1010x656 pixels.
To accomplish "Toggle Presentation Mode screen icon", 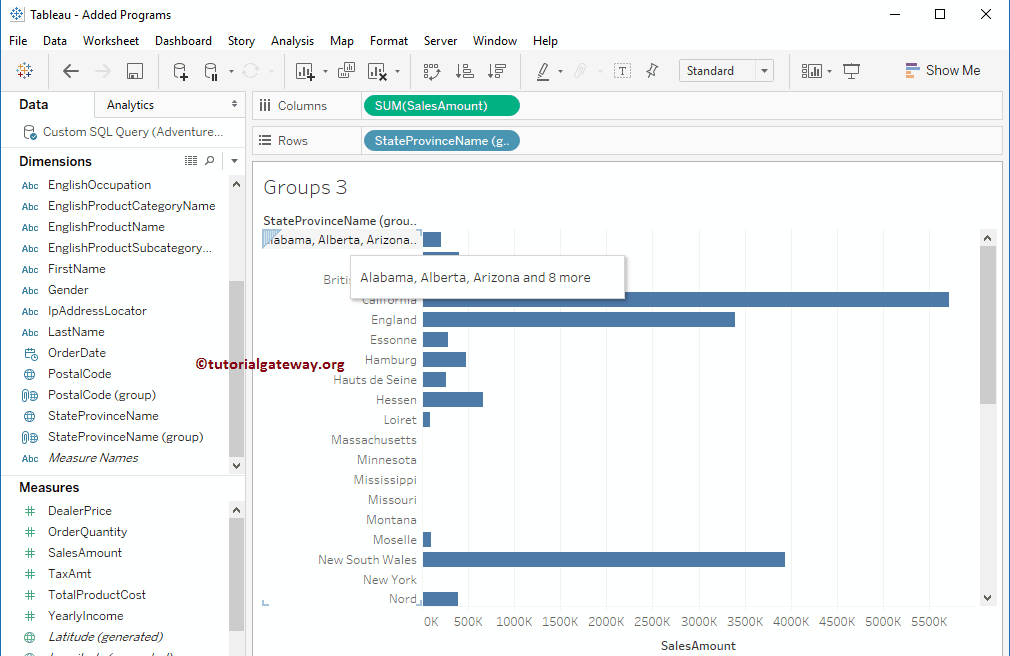I will coord(852,71).
